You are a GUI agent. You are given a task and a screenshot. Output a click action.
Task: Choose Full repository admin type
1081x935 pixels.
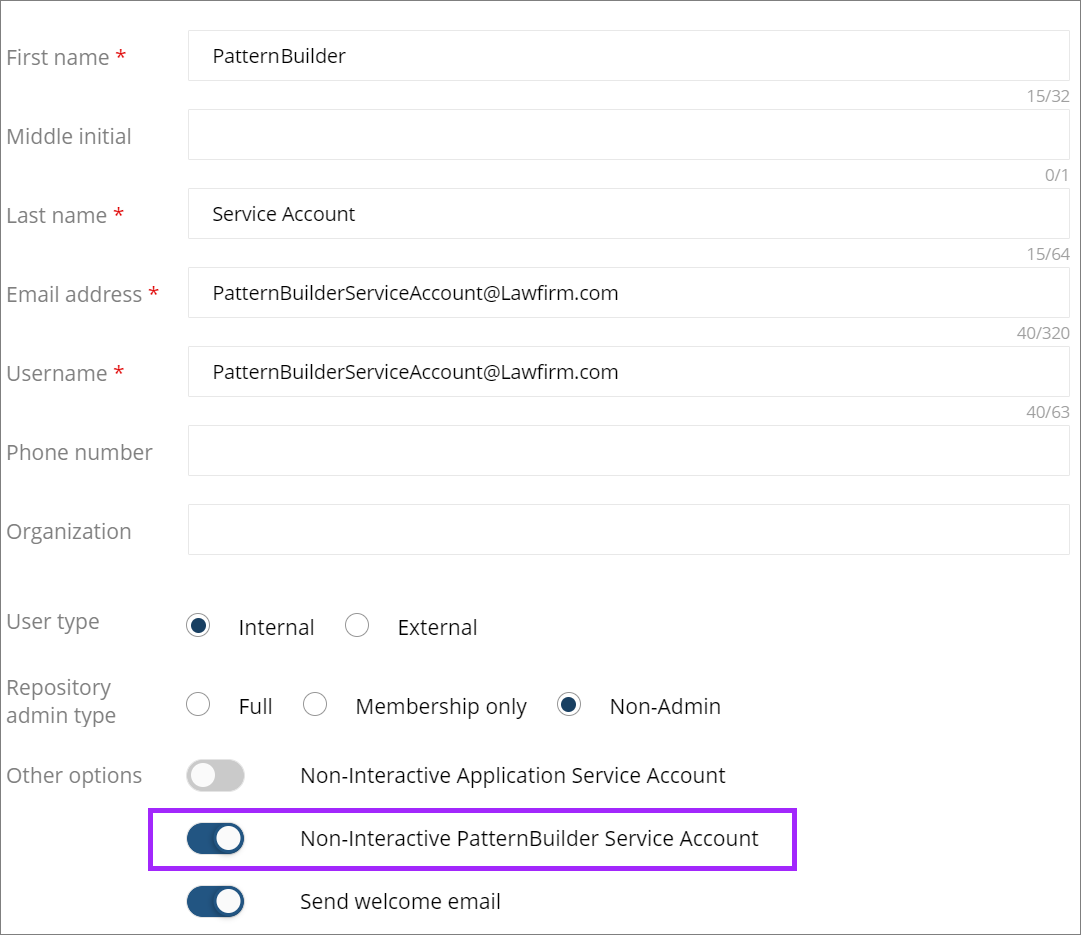point(198,704)
